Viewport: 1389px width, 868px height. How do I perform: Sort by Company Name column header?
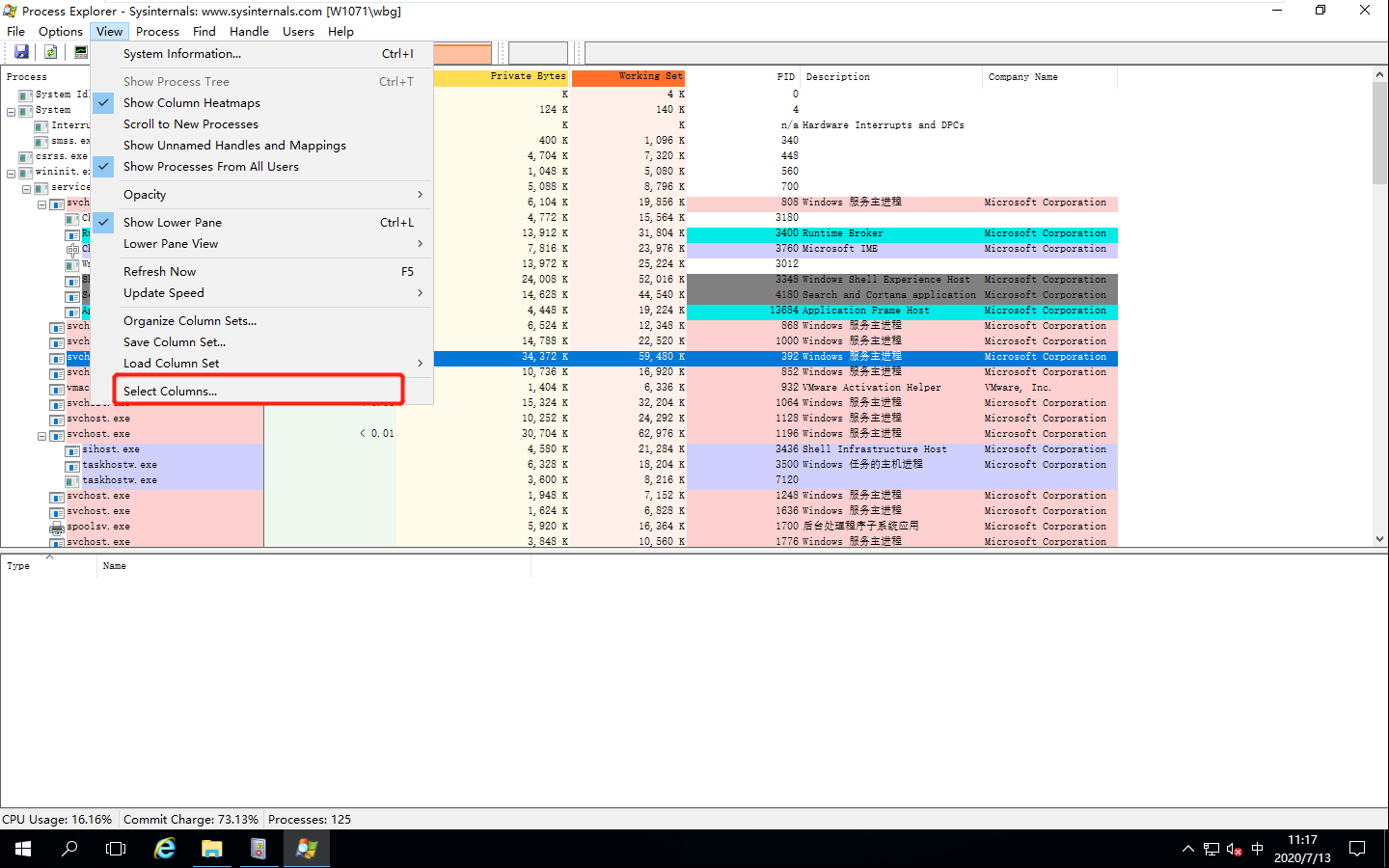click(x=1049, y=77)
